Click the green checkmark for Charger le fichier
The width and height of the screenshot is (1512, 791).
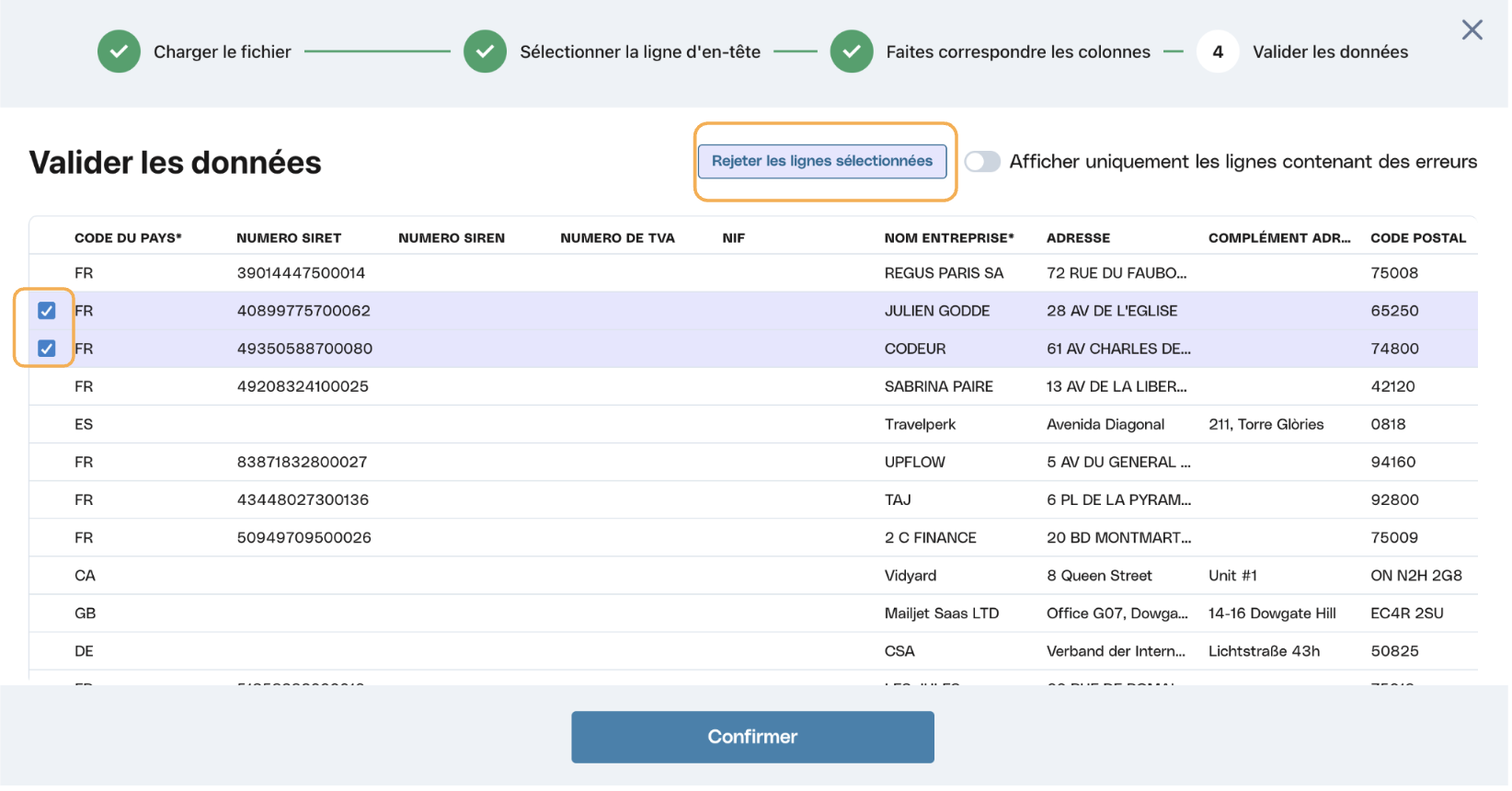(119, 52)
